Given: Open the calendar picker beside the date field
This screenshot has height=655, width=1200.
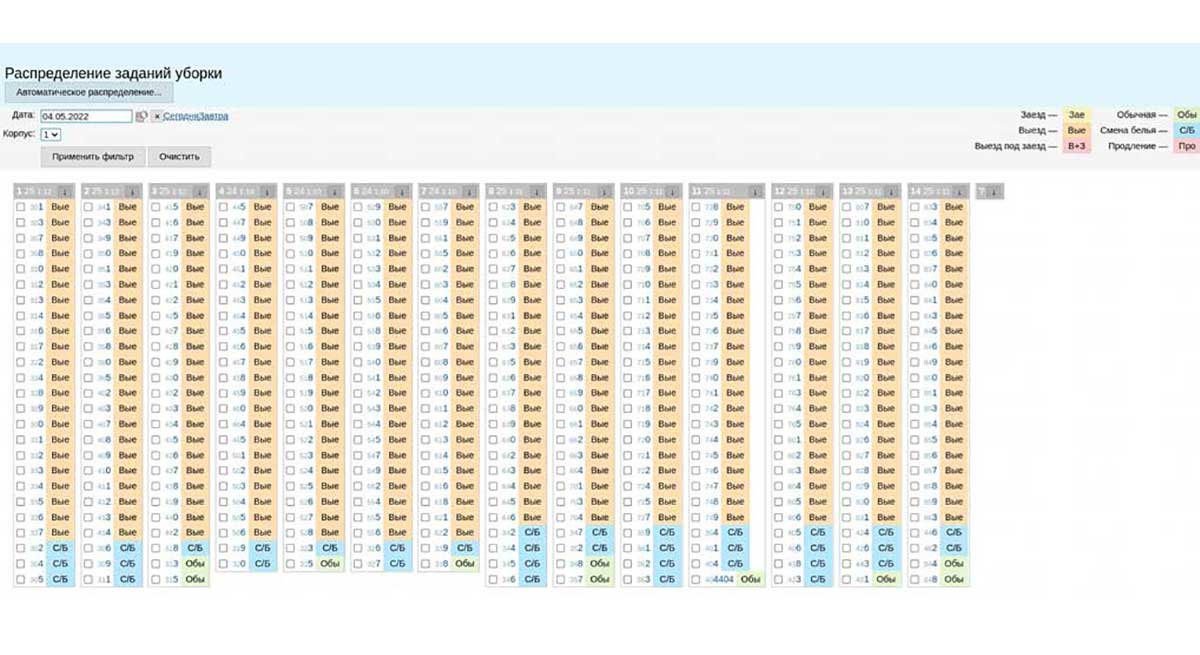Looking at the screenshot, I should coord(142,117).
